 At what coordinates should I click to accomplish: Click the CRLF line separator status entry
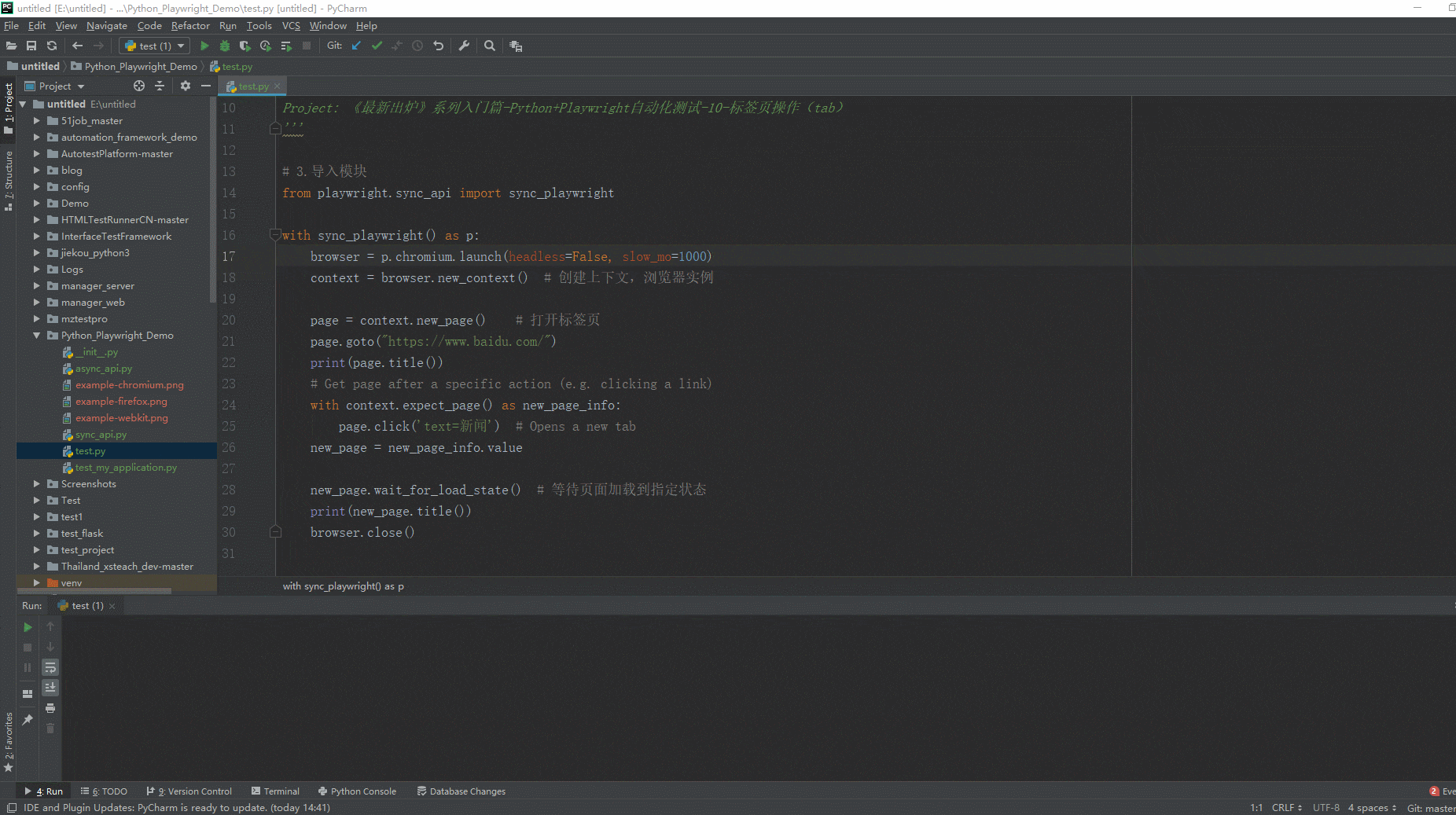click(x=1287, y=807)
